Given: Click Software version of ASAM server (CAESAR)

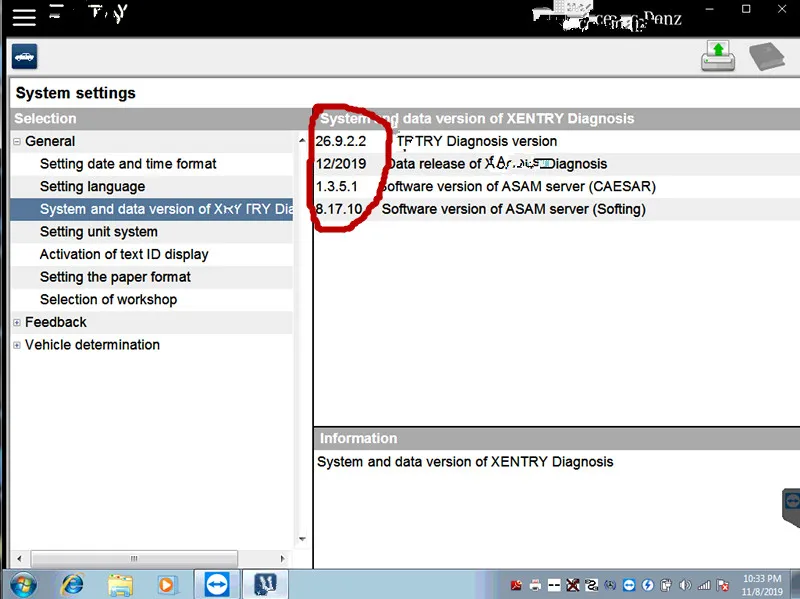Looking at the screenshot, I should 518,187.
